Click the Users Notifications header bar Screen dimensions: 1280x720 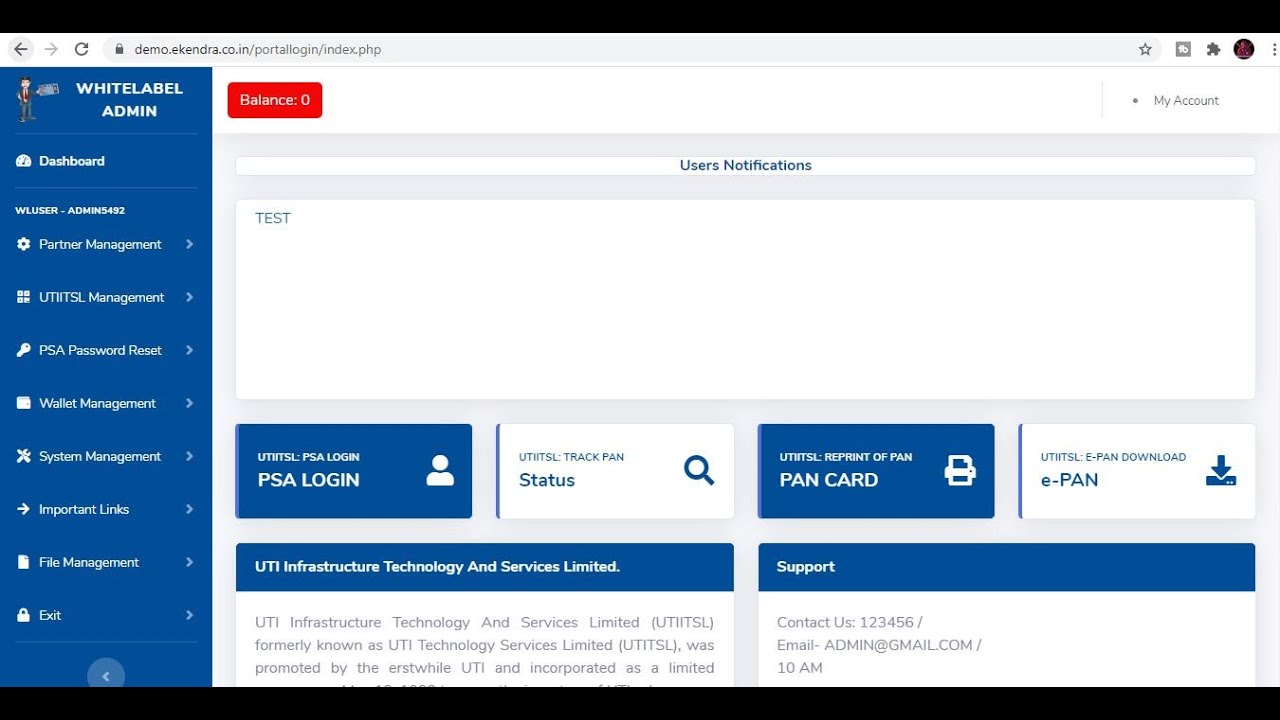(x=745, y=165)
